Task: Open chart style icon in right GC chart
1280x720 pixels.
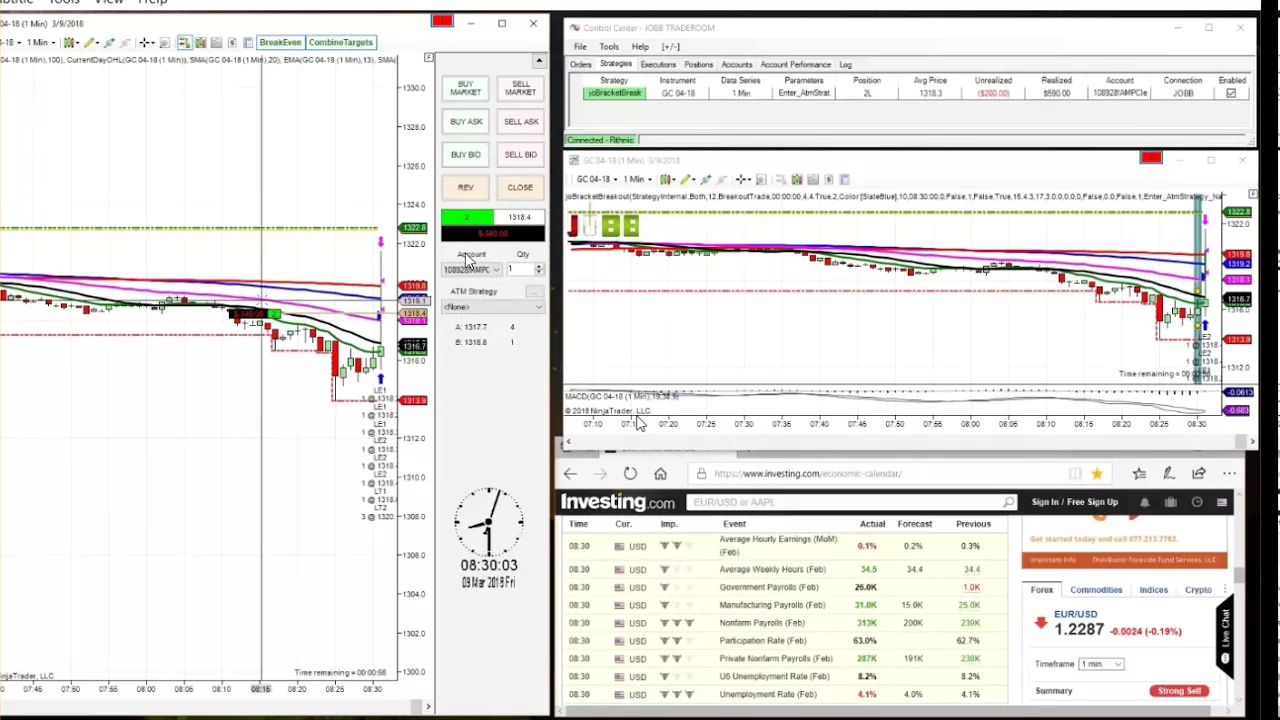Action: point(666,179)
